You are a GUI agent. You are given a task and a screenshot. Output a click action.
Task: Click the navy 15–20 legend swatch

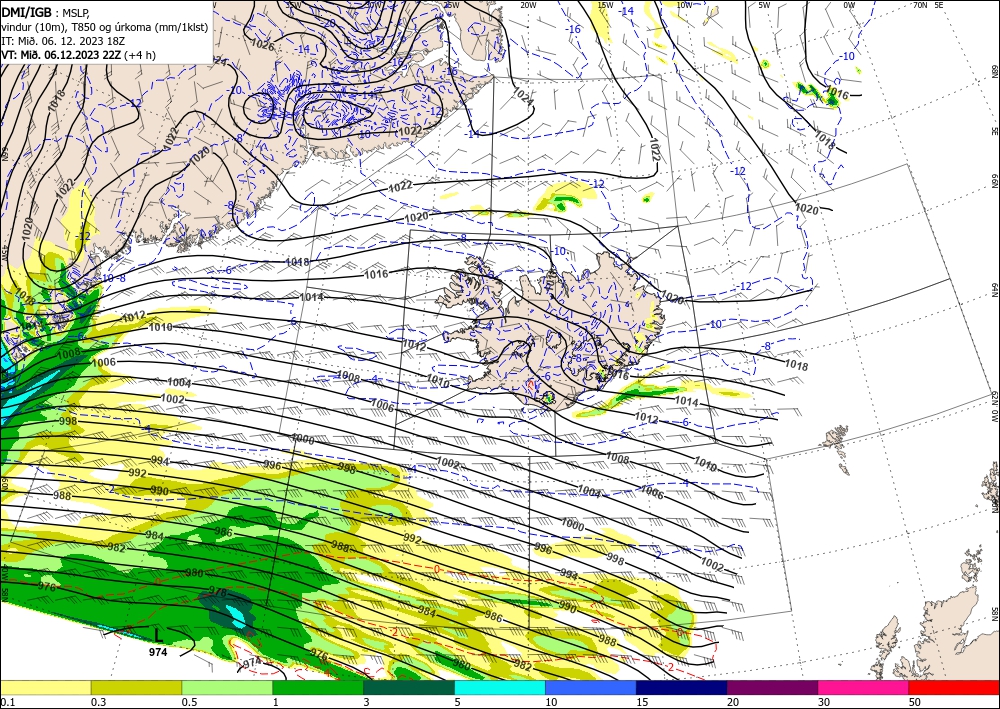coord(681,687)
